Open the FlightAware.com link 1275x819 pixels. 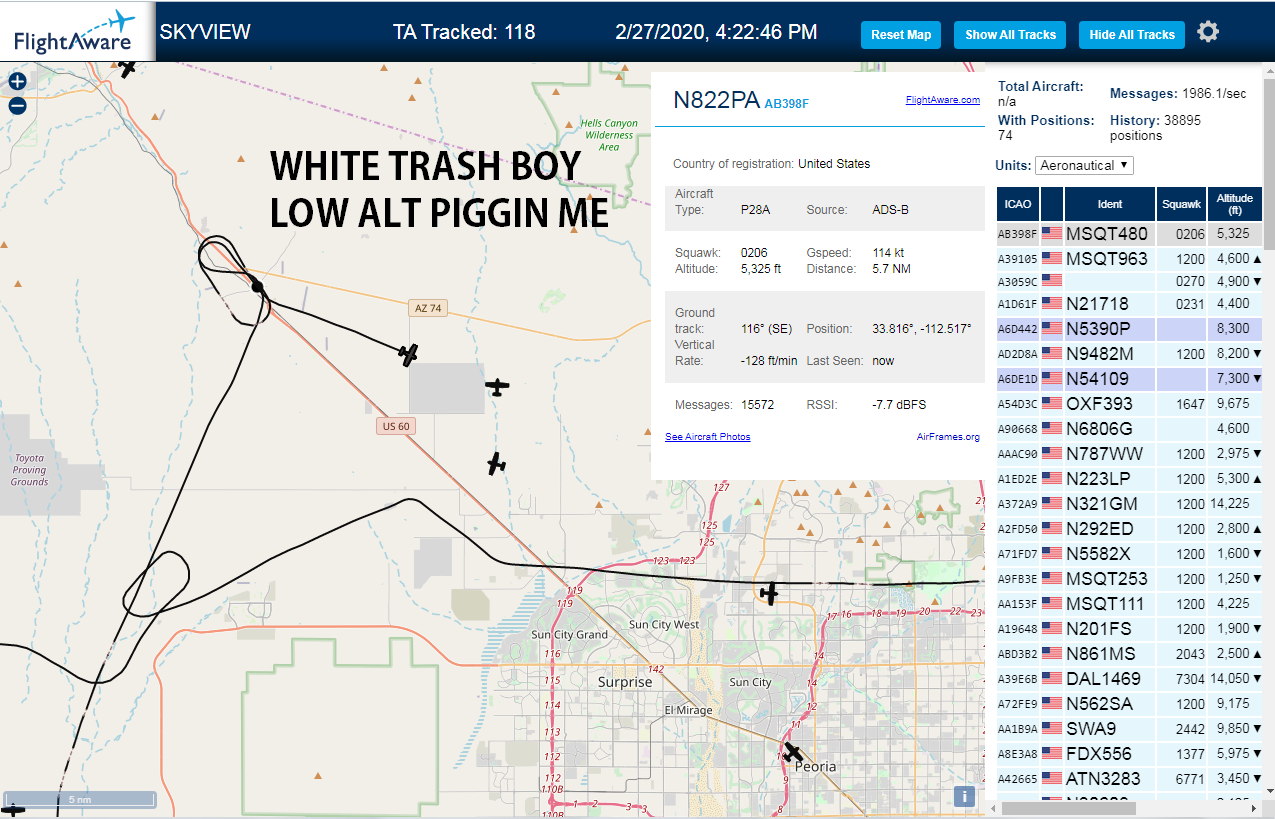943,99
